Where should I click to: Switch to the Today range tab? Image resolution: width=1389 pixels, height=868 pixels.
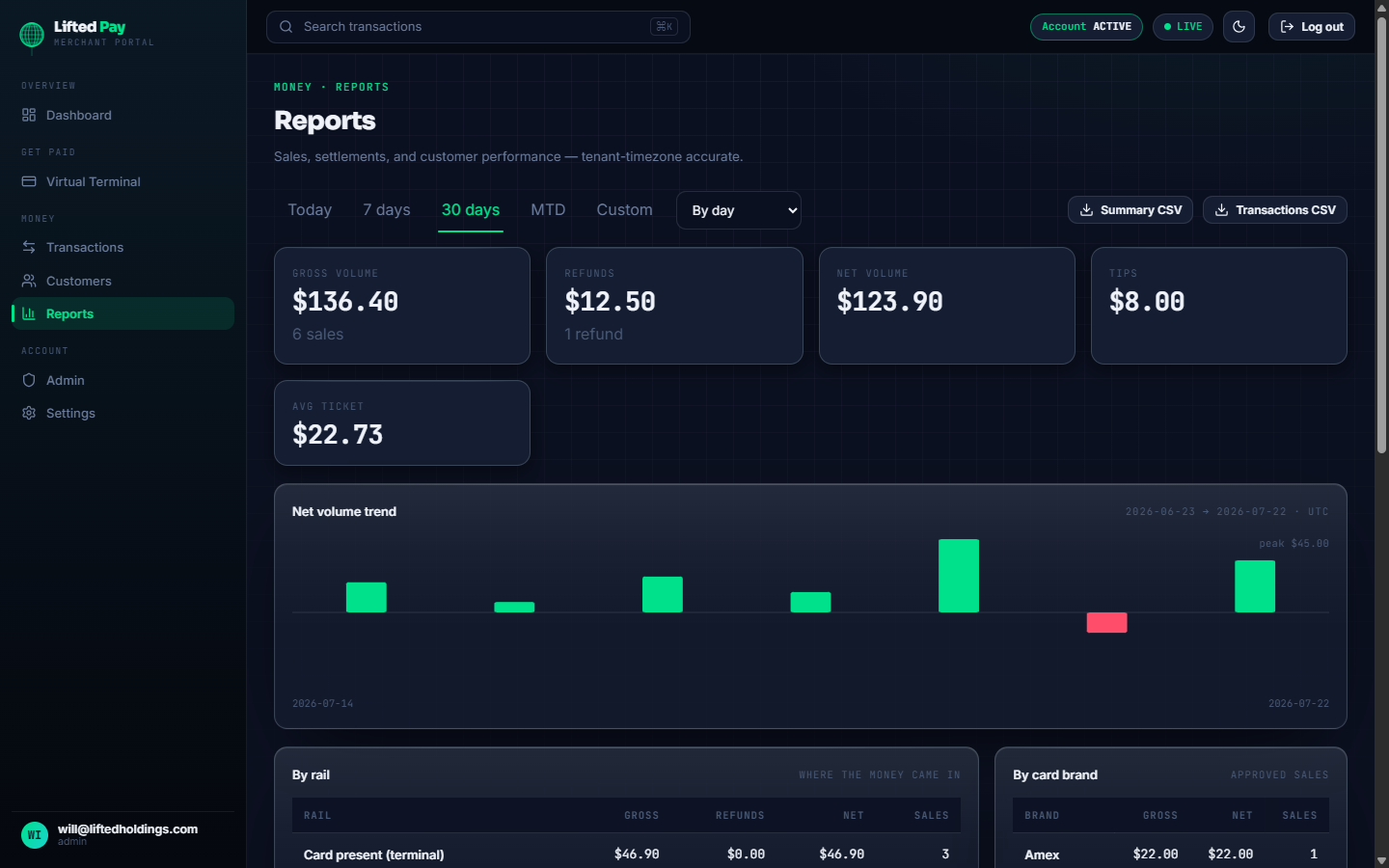point(310,210)
